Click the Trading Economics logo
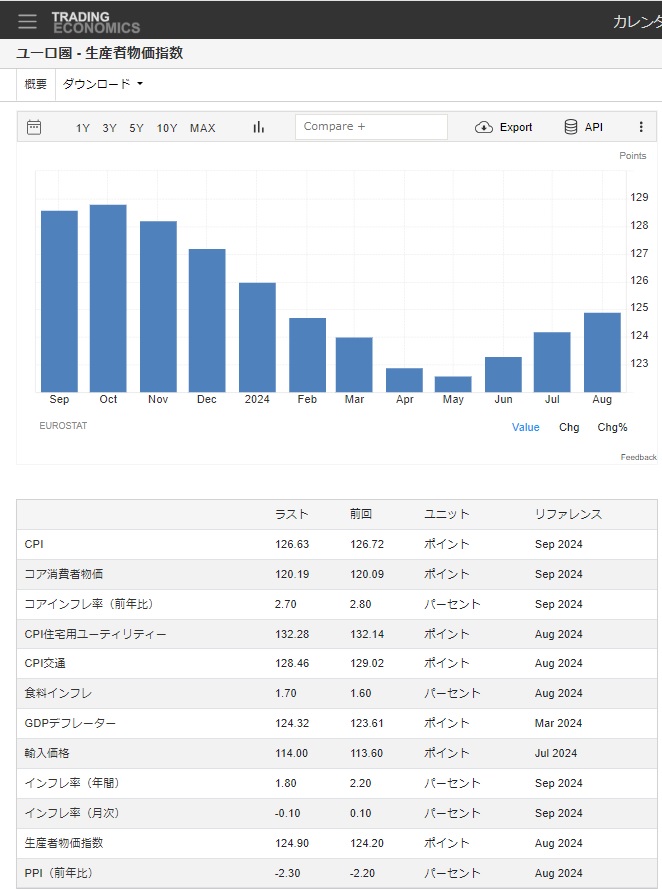 click(x=95, y=22)
